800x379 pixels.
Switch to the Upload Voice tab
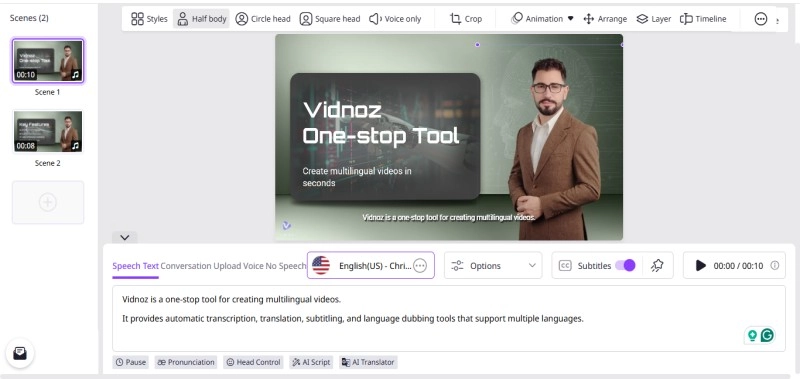click(x=238, y=266)
